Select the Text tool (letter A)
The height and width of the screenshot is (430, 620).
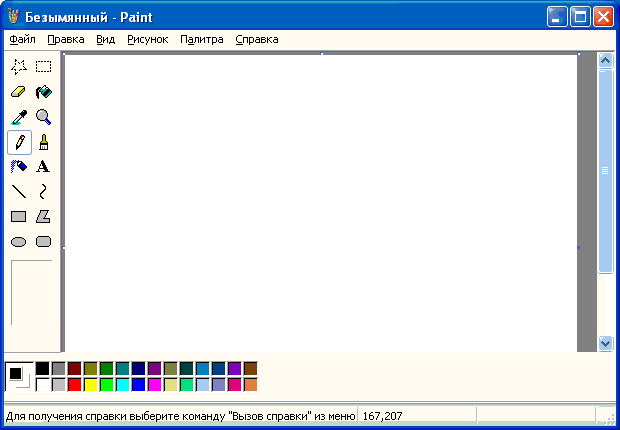tap(43, 167)
